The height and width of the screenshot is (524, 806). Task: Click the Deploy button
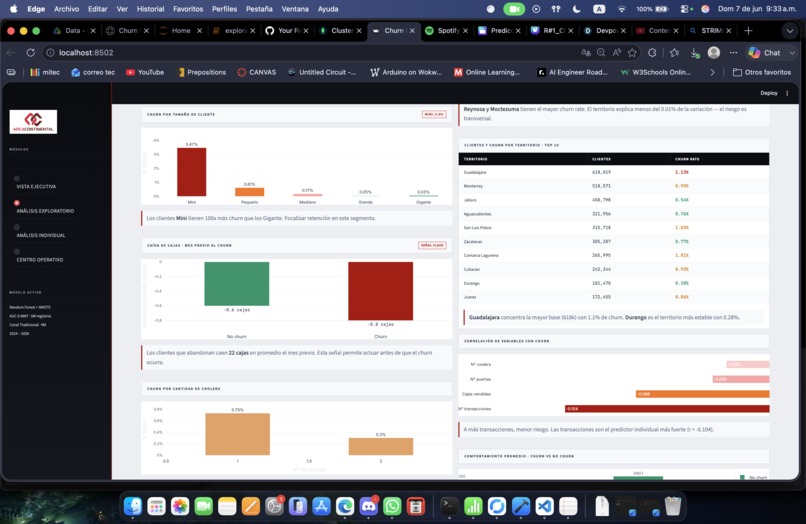coord(769,93)
